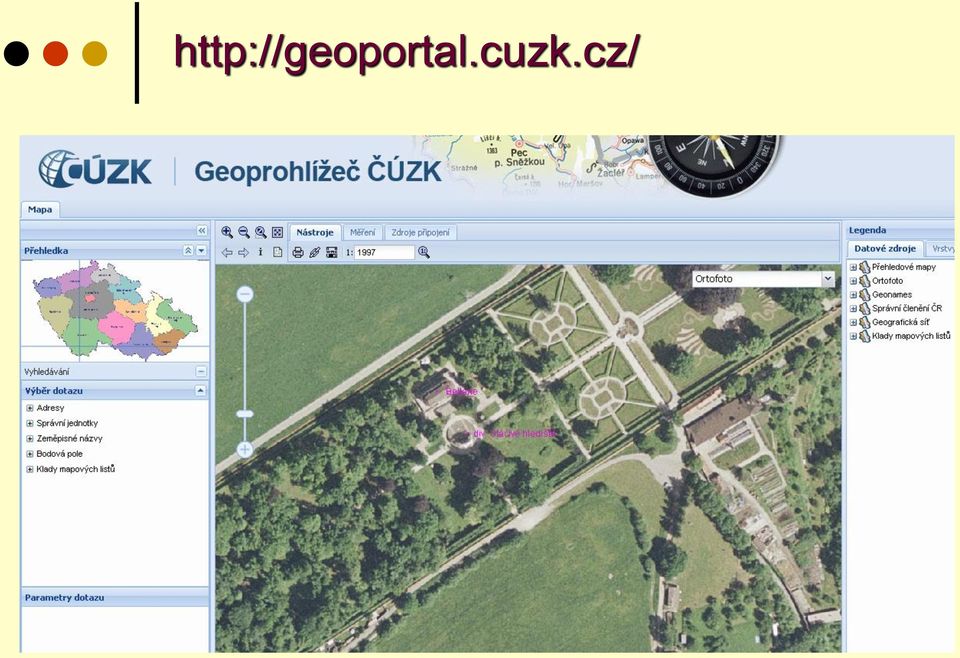Select the zoom in magnifier tool
The height and width of the screenshot is (658, 960).
(x=227, y=233)
